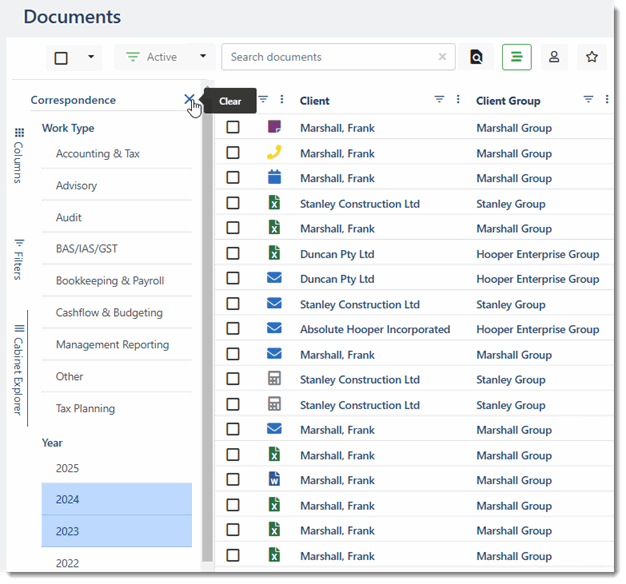Click the Correspondence cabinet heading
Screen dimensions: 626x584
(73, 100)
